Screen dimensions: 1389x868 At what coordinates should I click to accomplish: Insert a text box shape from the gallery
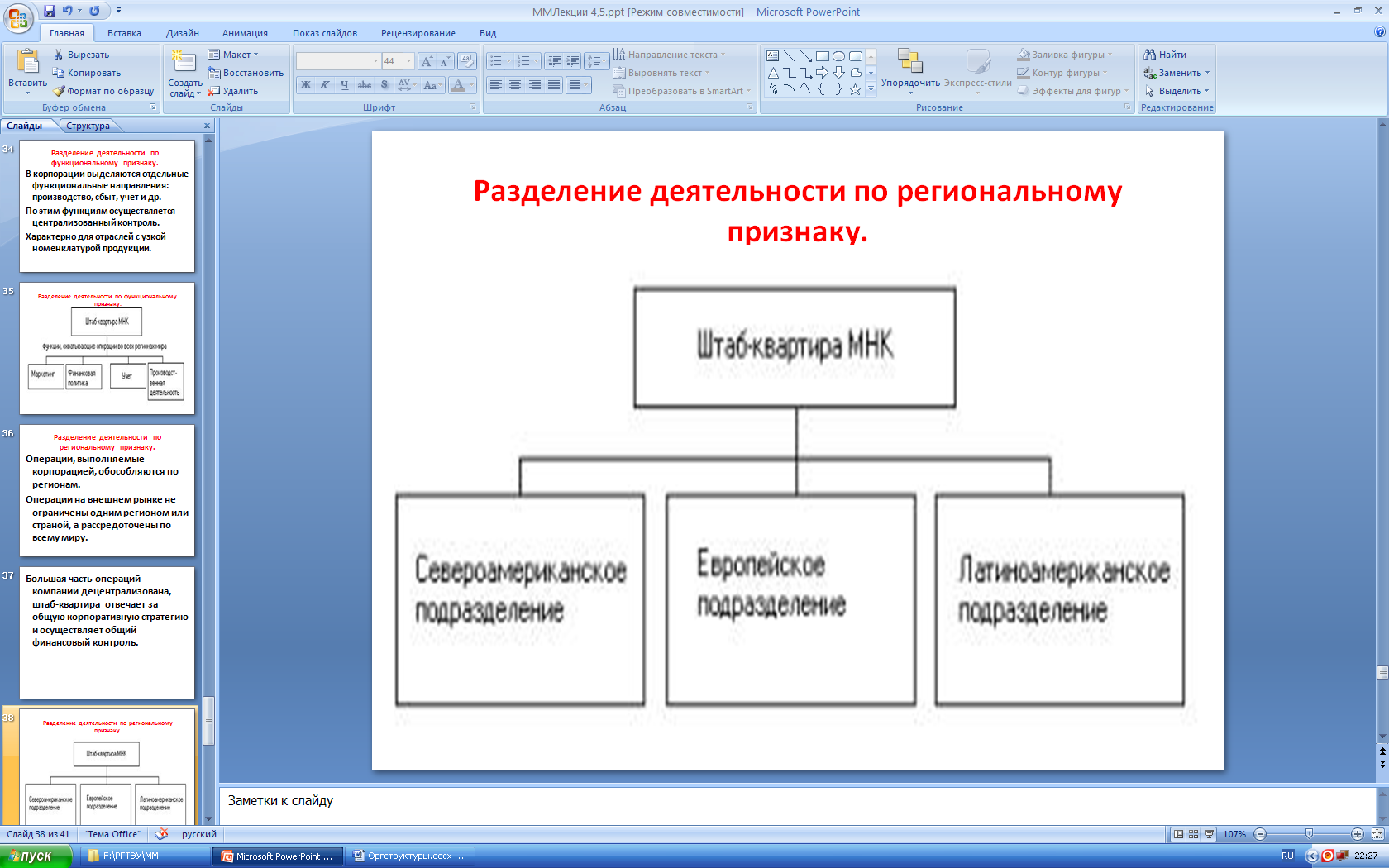tap(773, 56)
